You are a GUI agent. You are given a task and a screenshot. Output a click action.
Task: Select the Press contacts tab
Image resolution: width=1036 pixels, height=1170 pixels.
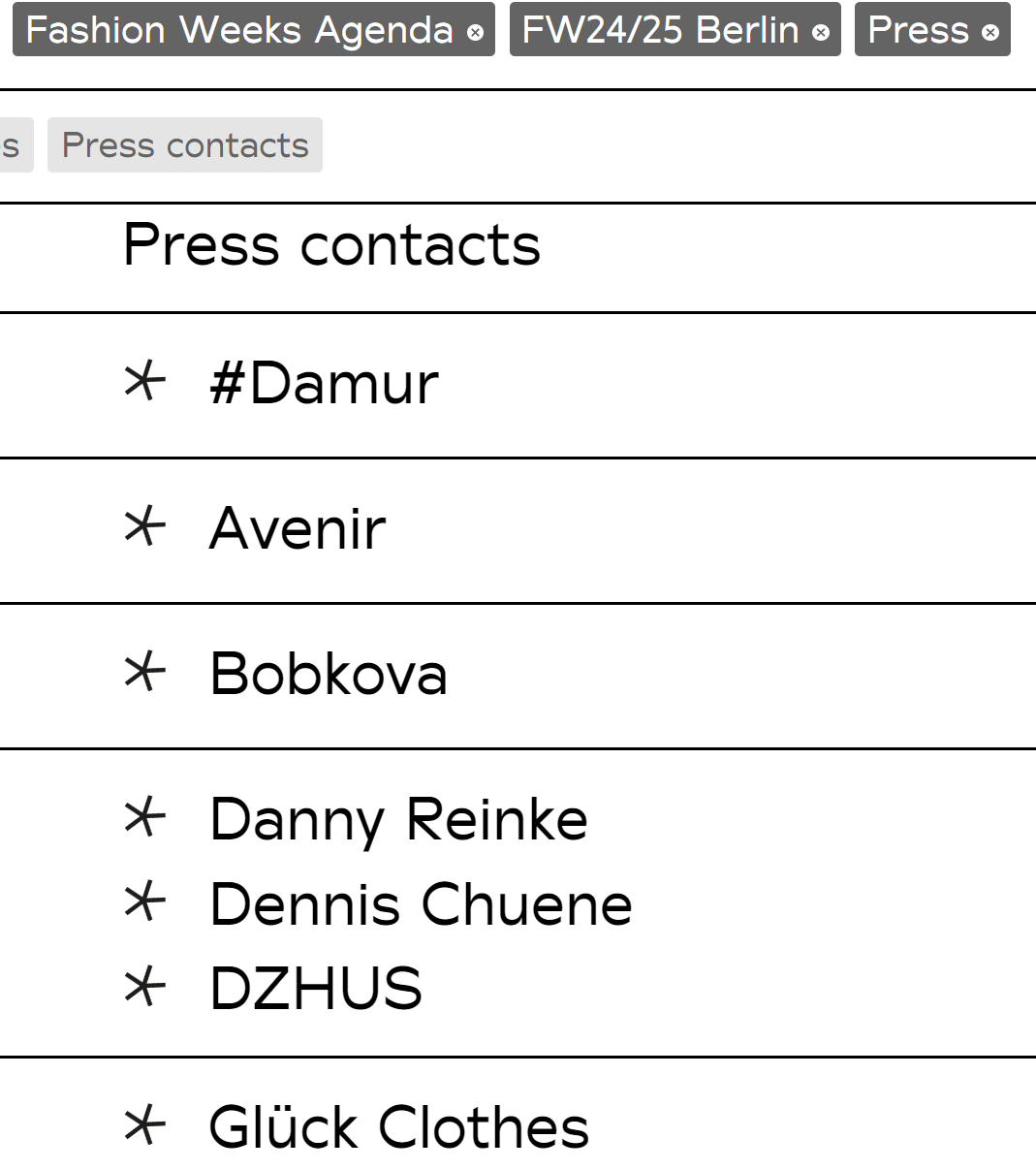pos(185,145)
